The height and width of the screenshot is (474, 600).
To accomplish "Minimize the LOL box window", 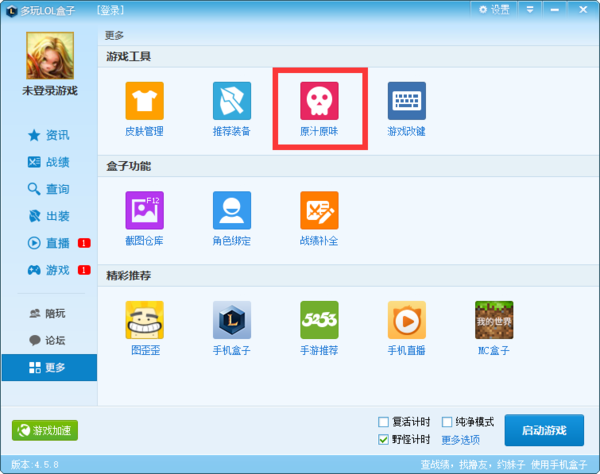I will 555,10.
